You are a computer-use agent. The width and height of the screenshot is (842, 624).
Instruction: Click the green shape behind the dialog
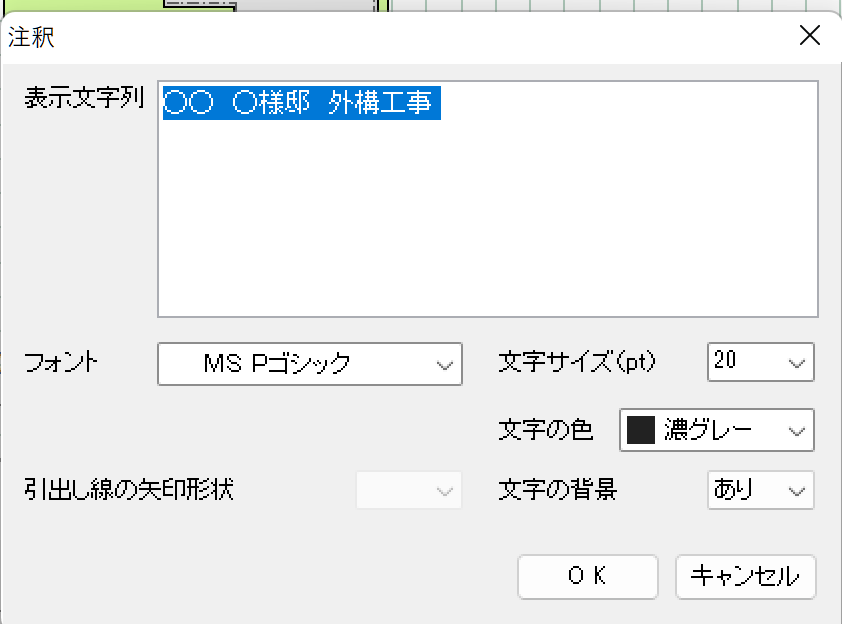click(x=80, y=5)
